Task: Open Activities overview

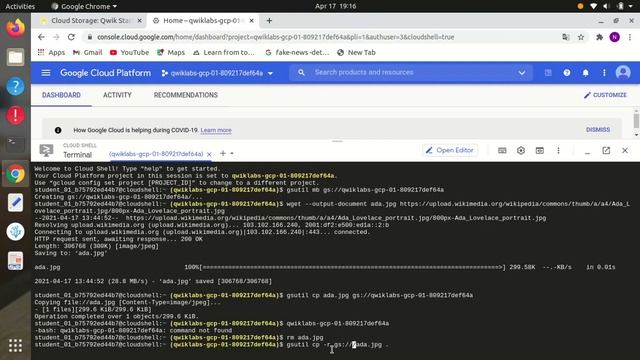Action: [x=20, y=6]
